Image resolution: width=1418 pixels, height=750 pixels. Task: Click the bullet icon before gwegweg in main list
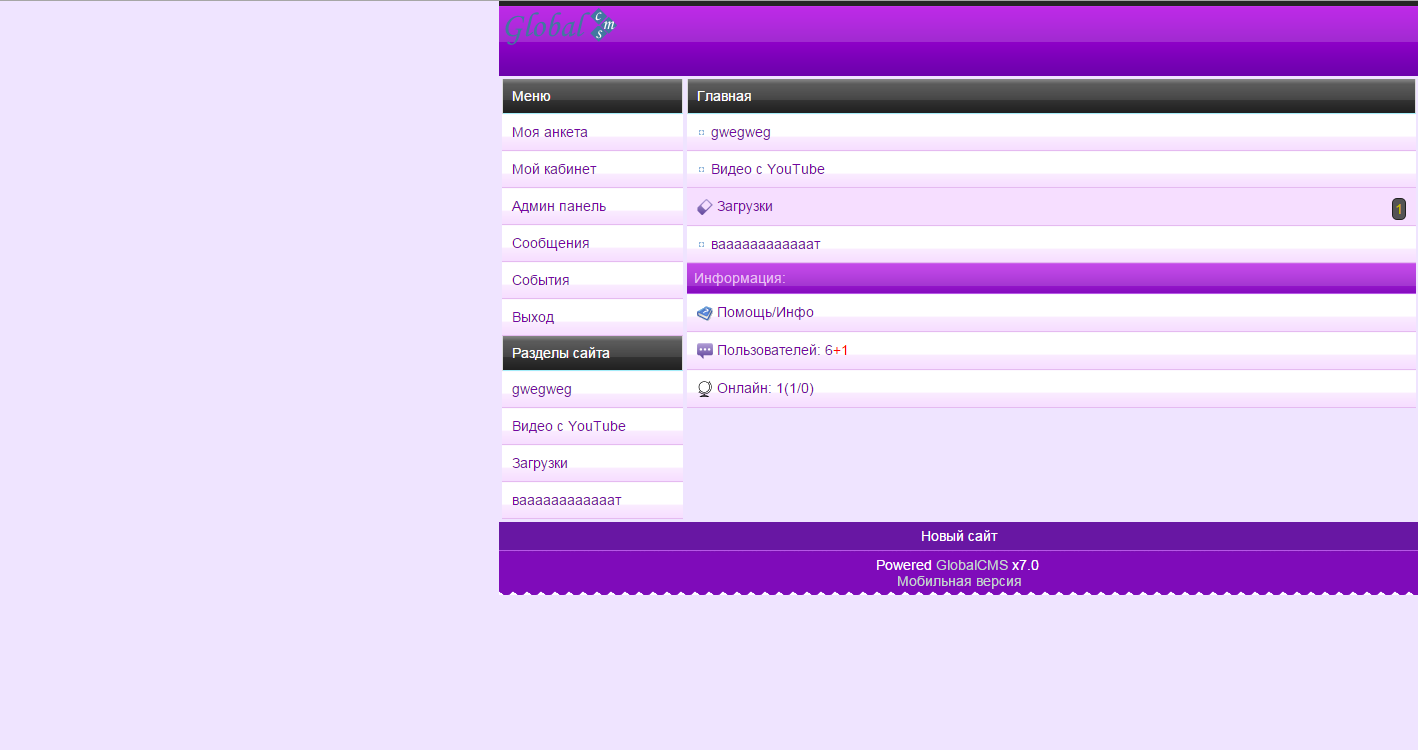(x=701, y=133)
